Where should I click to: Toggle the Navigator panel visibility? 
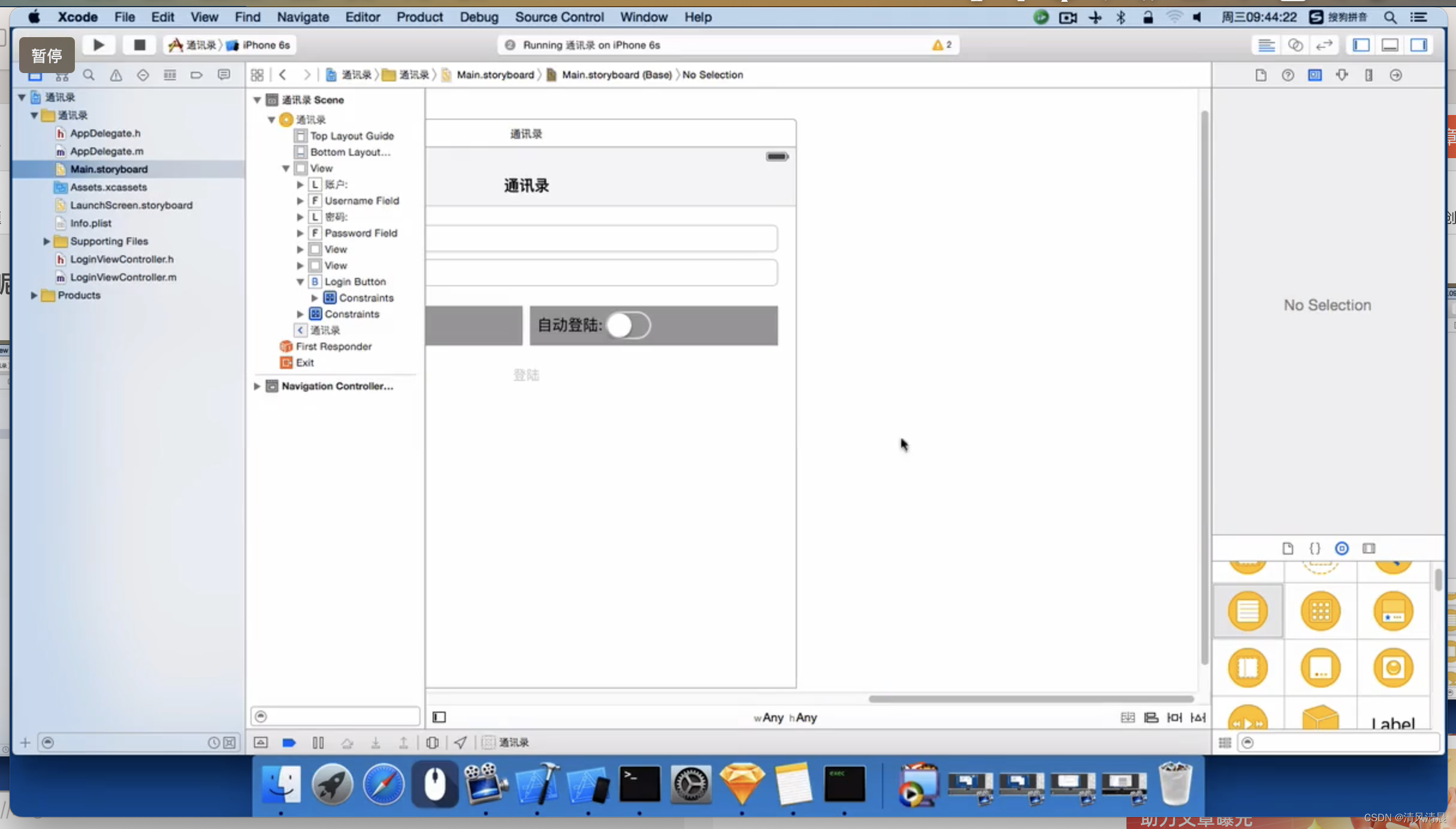(x=1361, y=45)
